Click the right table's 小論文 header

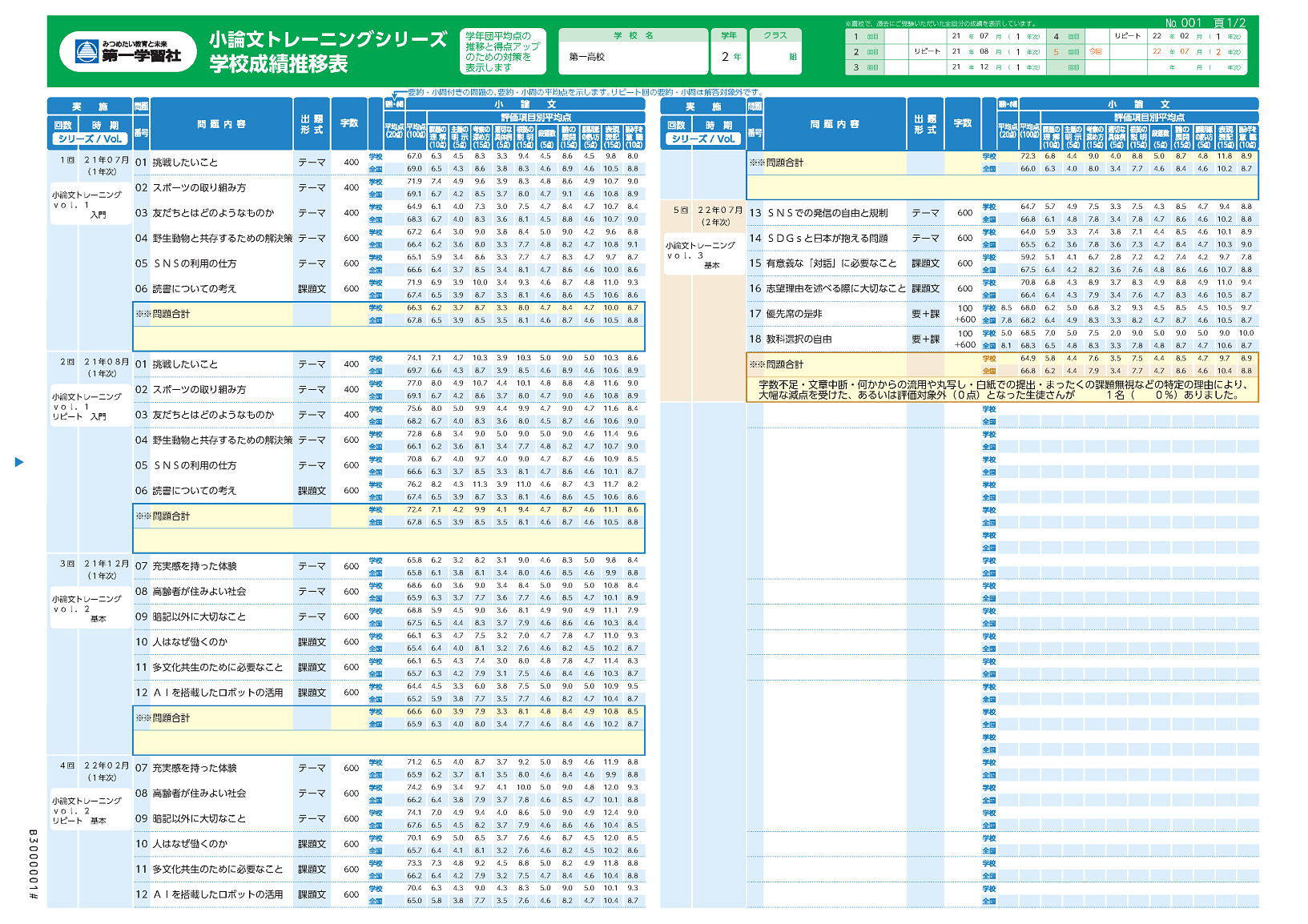pyautogui.click(x=1138, y=104)
